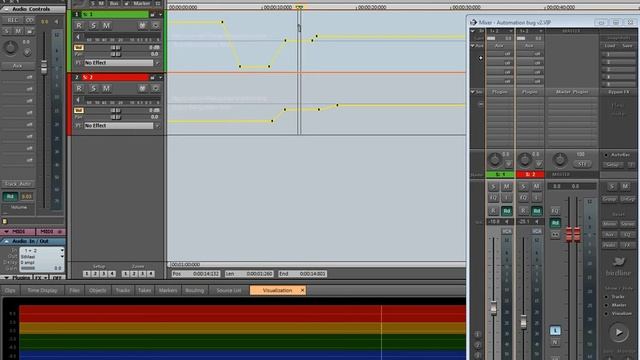Screen dimensions: 640x360
Task: Select Setup preset 4
Action: [112, 274]
